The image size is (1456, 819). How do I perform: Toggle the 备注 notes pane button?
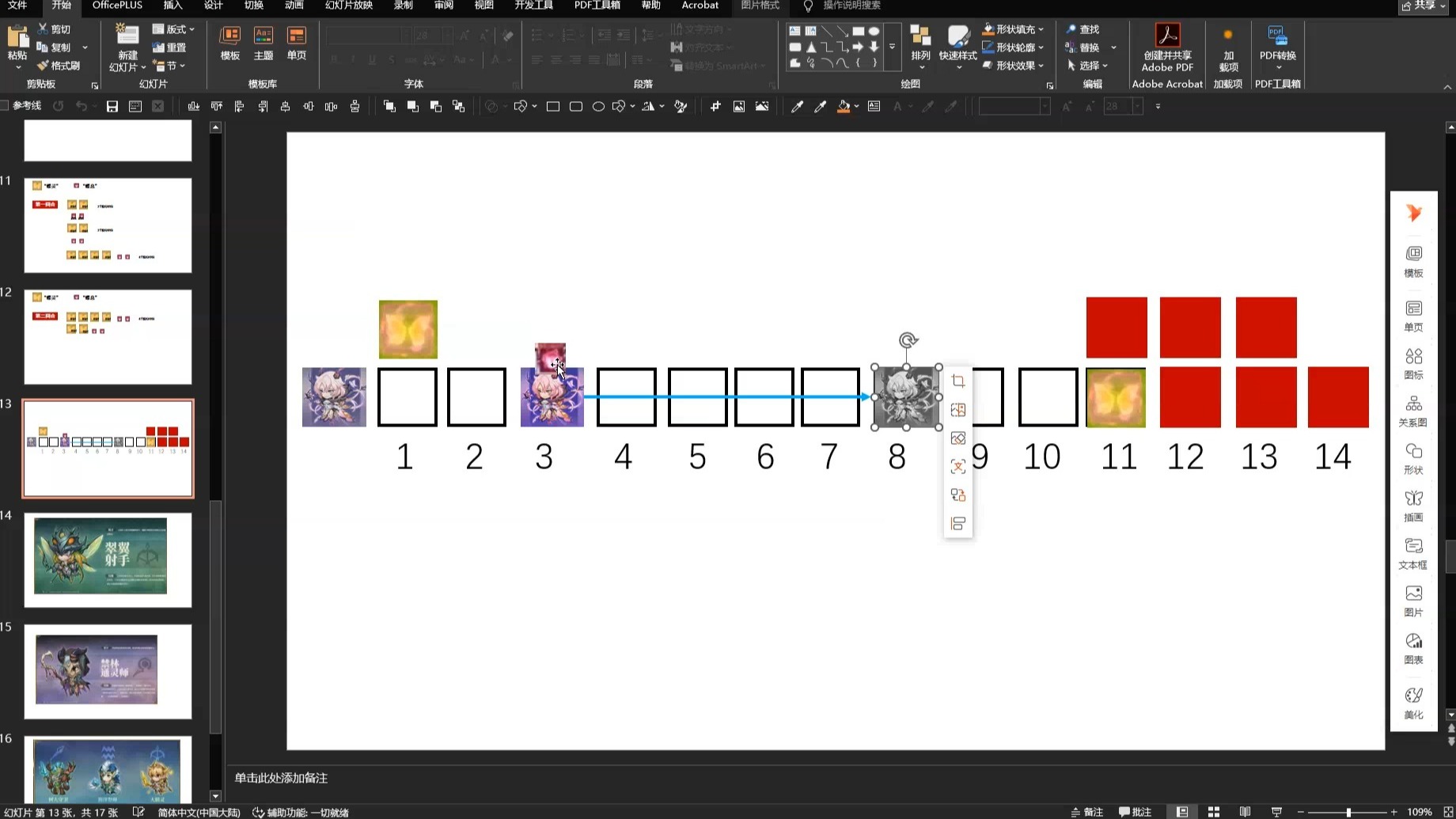tap(1086, 812)
